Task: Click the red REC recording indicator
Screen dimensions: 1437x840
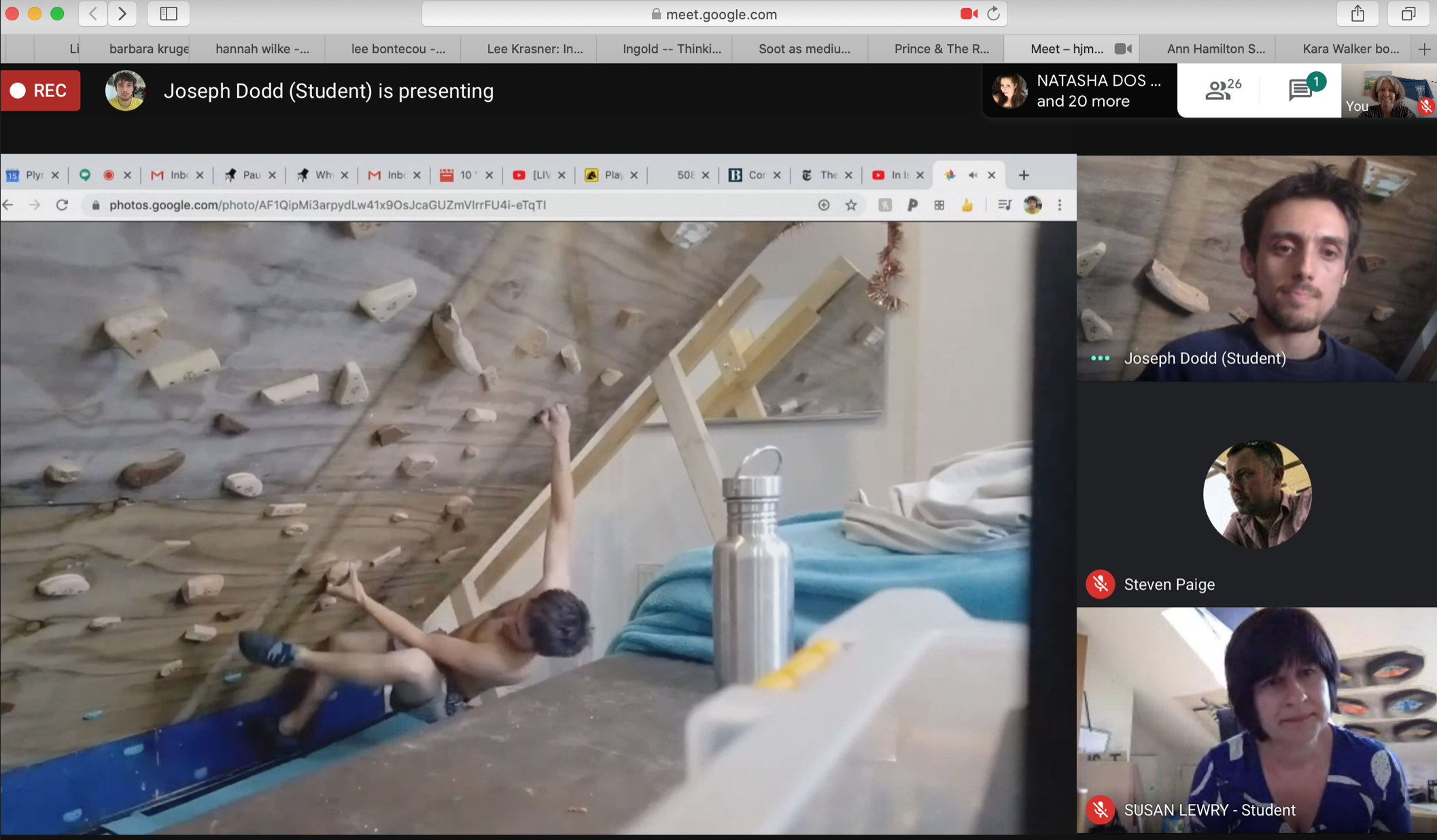Action: (41, 90)
